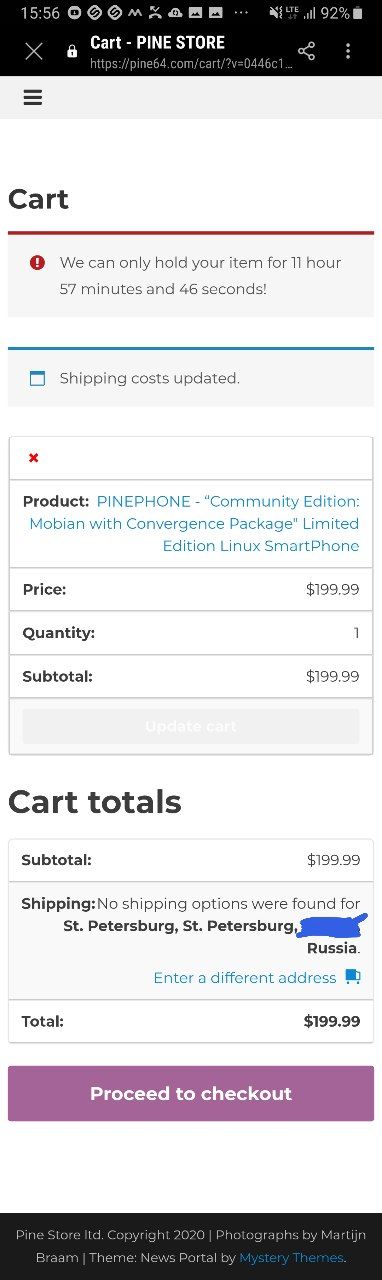The image size is (382, 1280).
Task: Tap the blue shipping notice icon
Action: [x=37, y=378]
